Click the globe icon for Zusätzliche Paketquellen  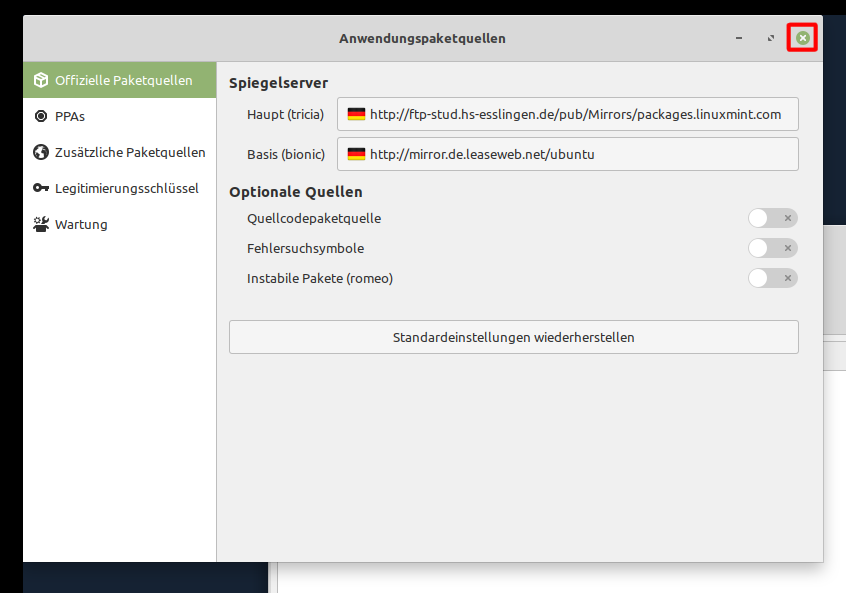[41, 152]
